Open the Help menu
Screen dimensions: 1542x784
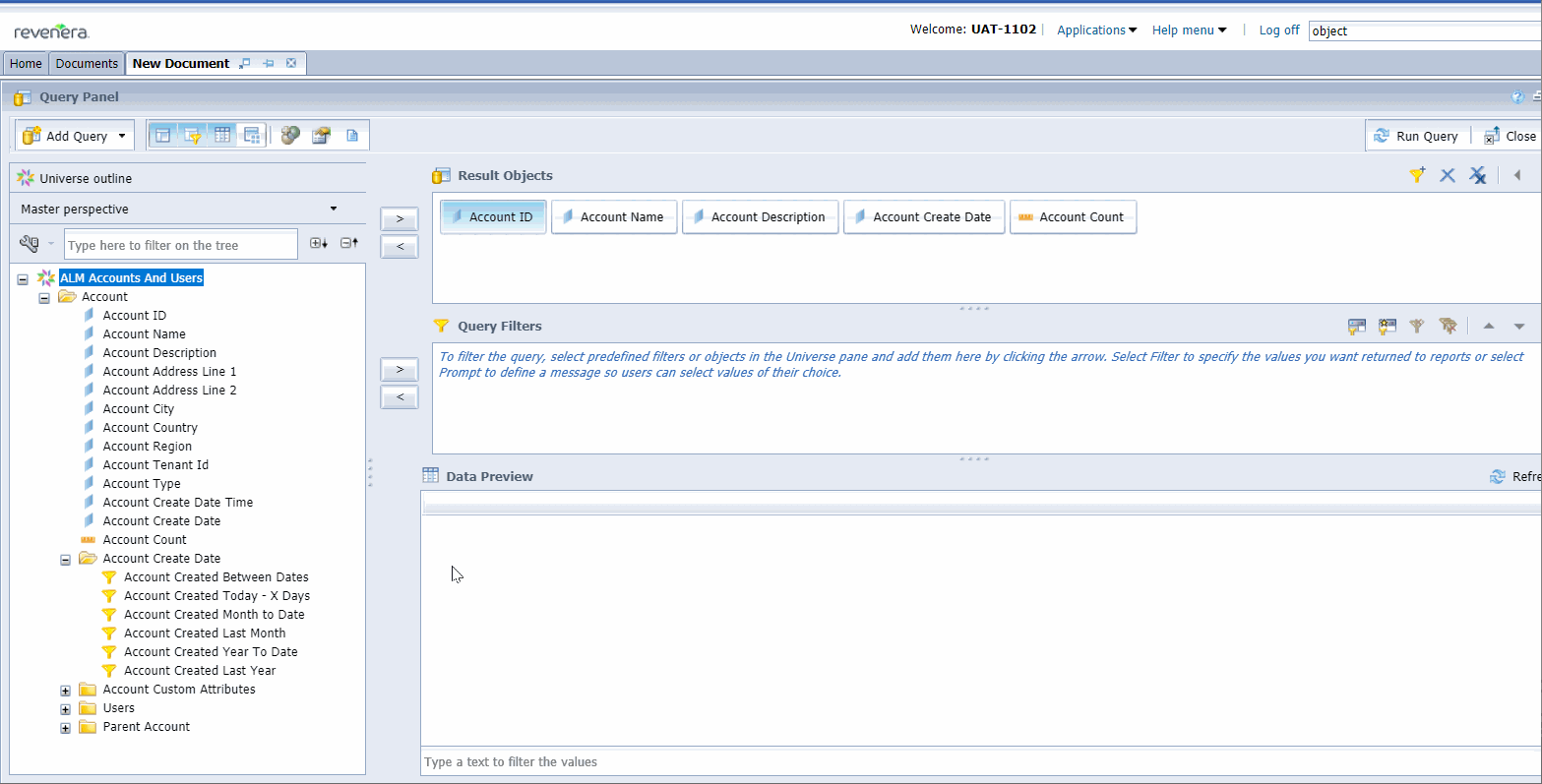(x=1189, y=30)
